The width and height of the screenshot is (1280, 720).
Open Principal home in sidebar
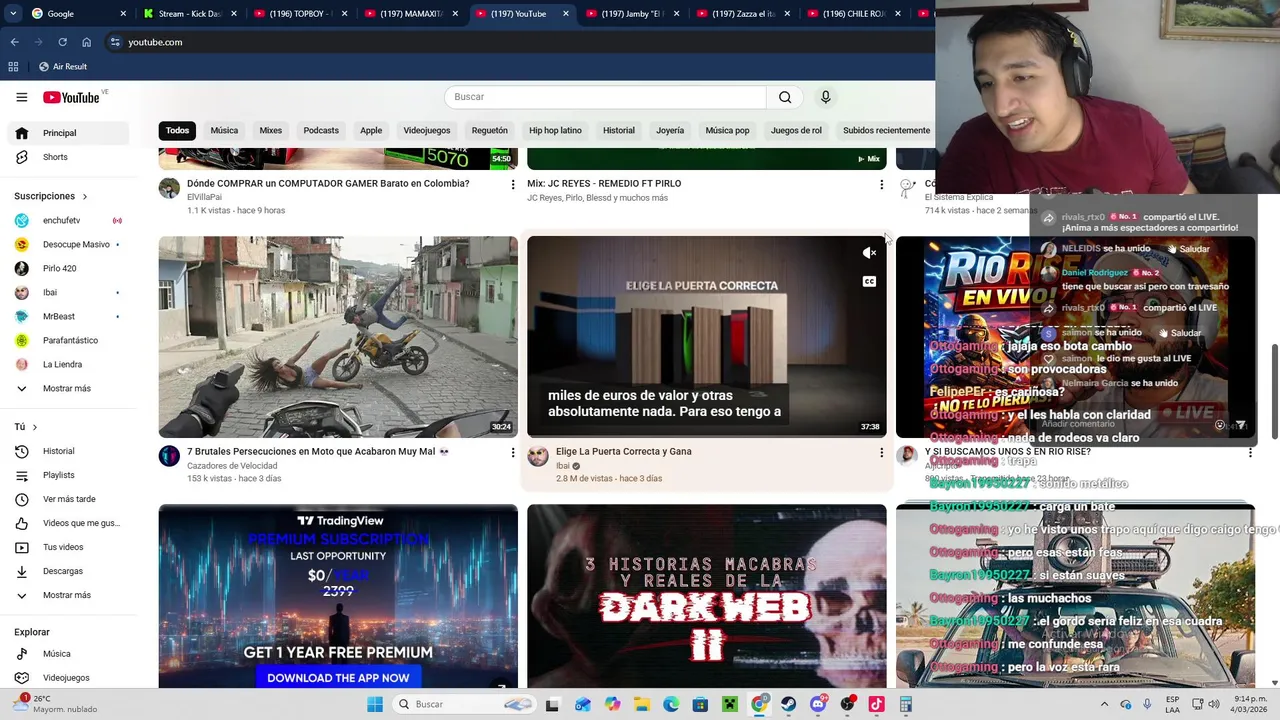tap(68, 133)
